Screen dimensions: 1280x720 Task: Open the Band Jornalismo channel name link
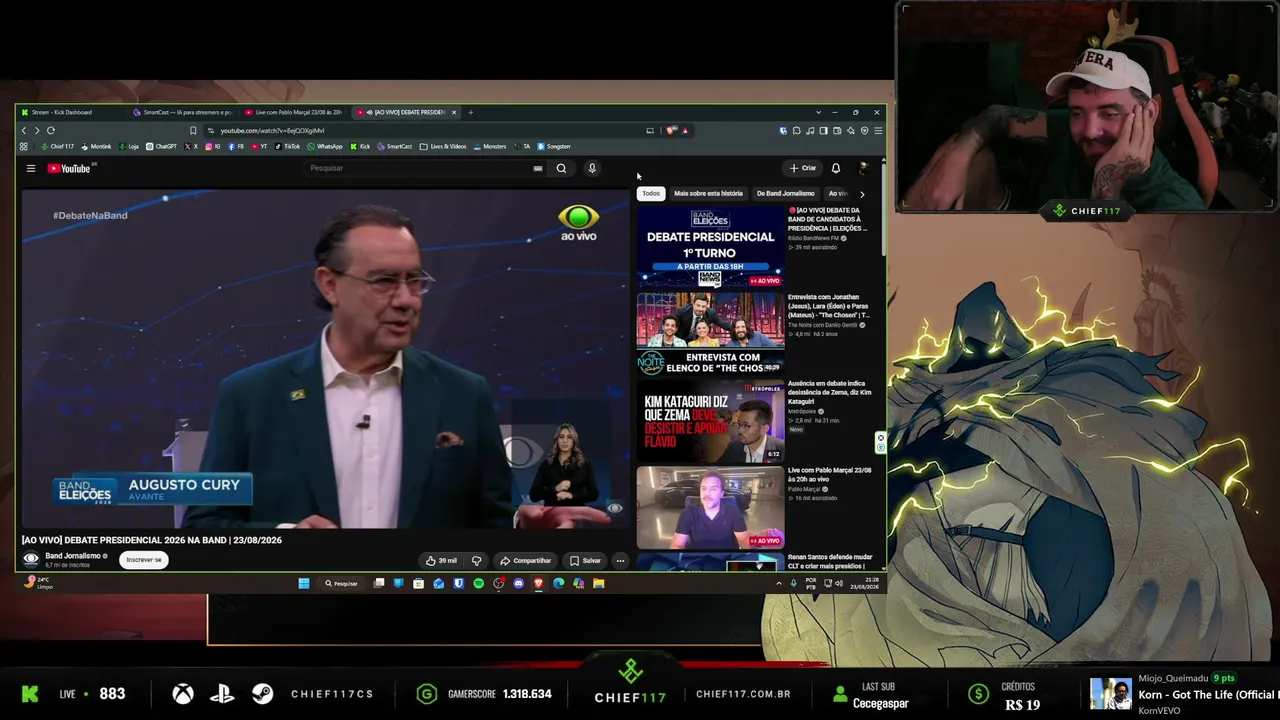pyautogui.click(x=73, y=556)
